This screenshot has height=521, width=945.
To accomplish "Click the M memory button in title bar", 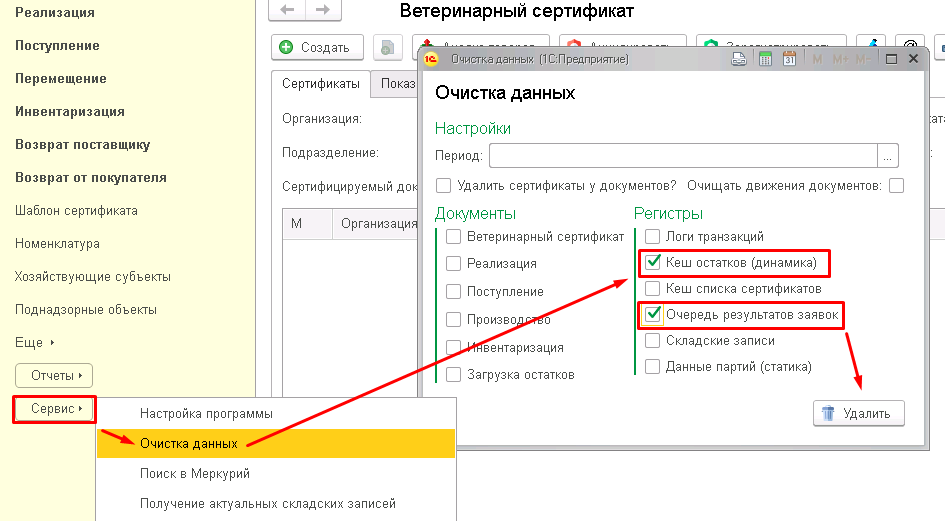I will [817, 59].
